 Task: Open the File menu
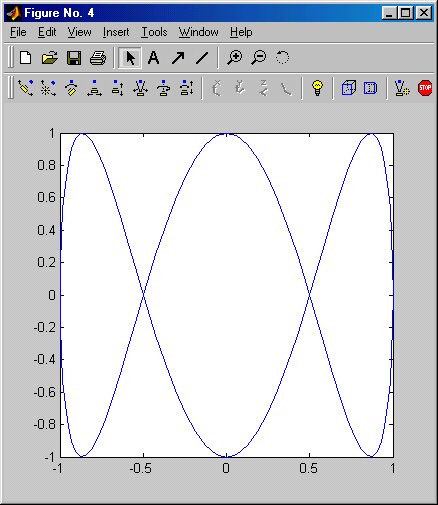(x=18, y=32)
